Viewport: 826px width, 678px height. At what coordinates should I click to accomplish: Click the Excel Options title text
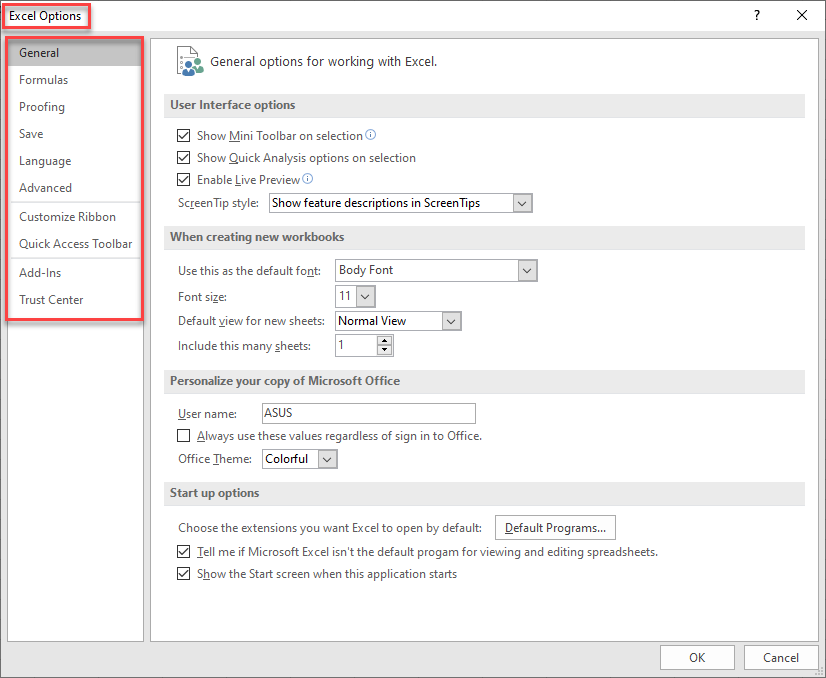[45, 16]
